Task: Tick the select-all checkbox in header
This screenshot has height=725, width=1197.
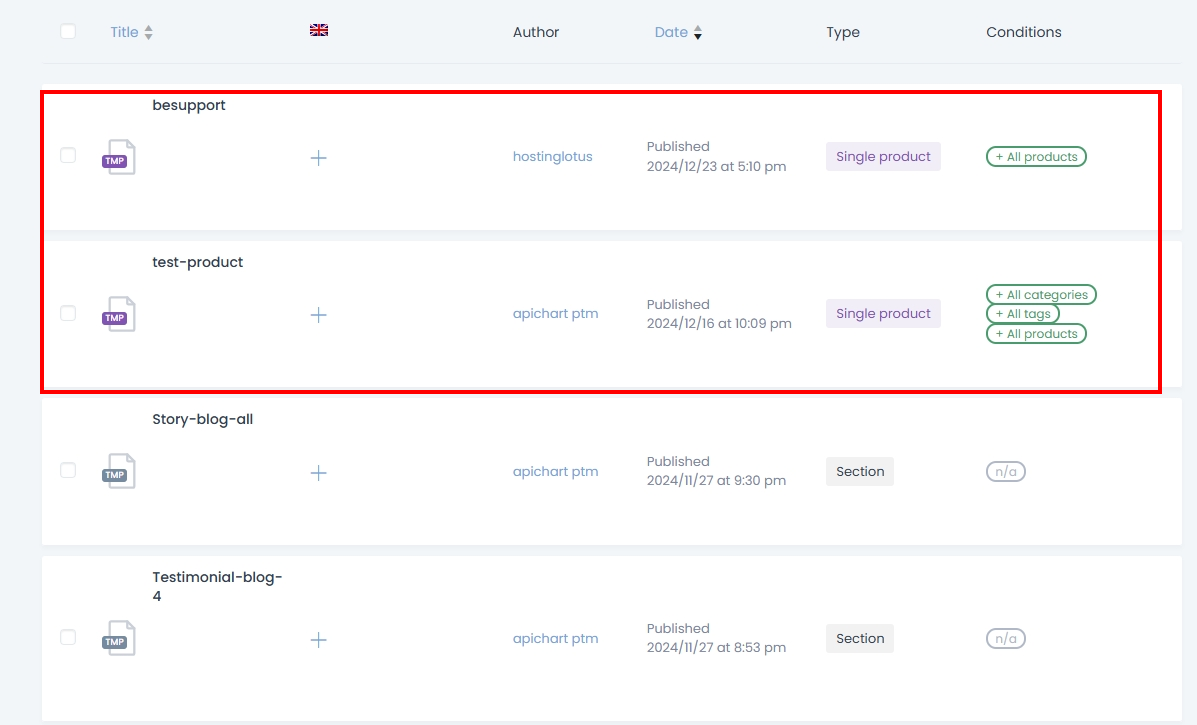Action: tap(68, 32)
